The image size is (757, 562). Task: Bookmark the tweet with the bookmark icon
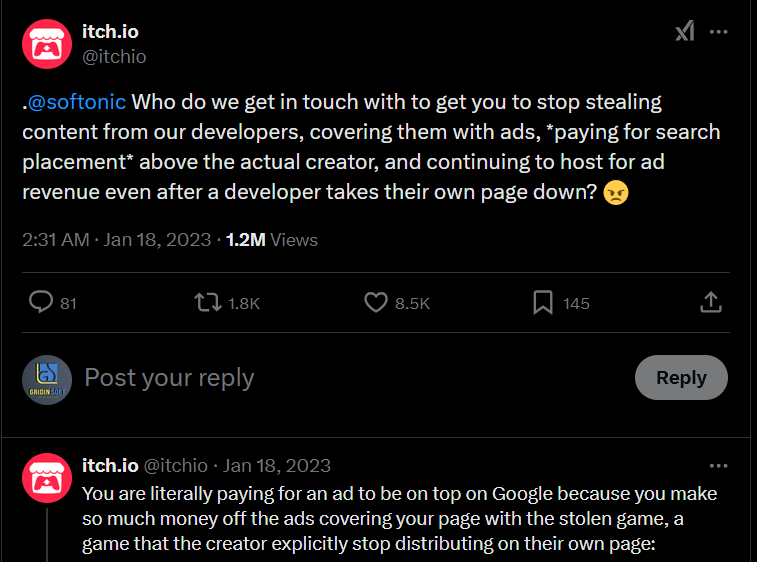click(x=543, y=303)
